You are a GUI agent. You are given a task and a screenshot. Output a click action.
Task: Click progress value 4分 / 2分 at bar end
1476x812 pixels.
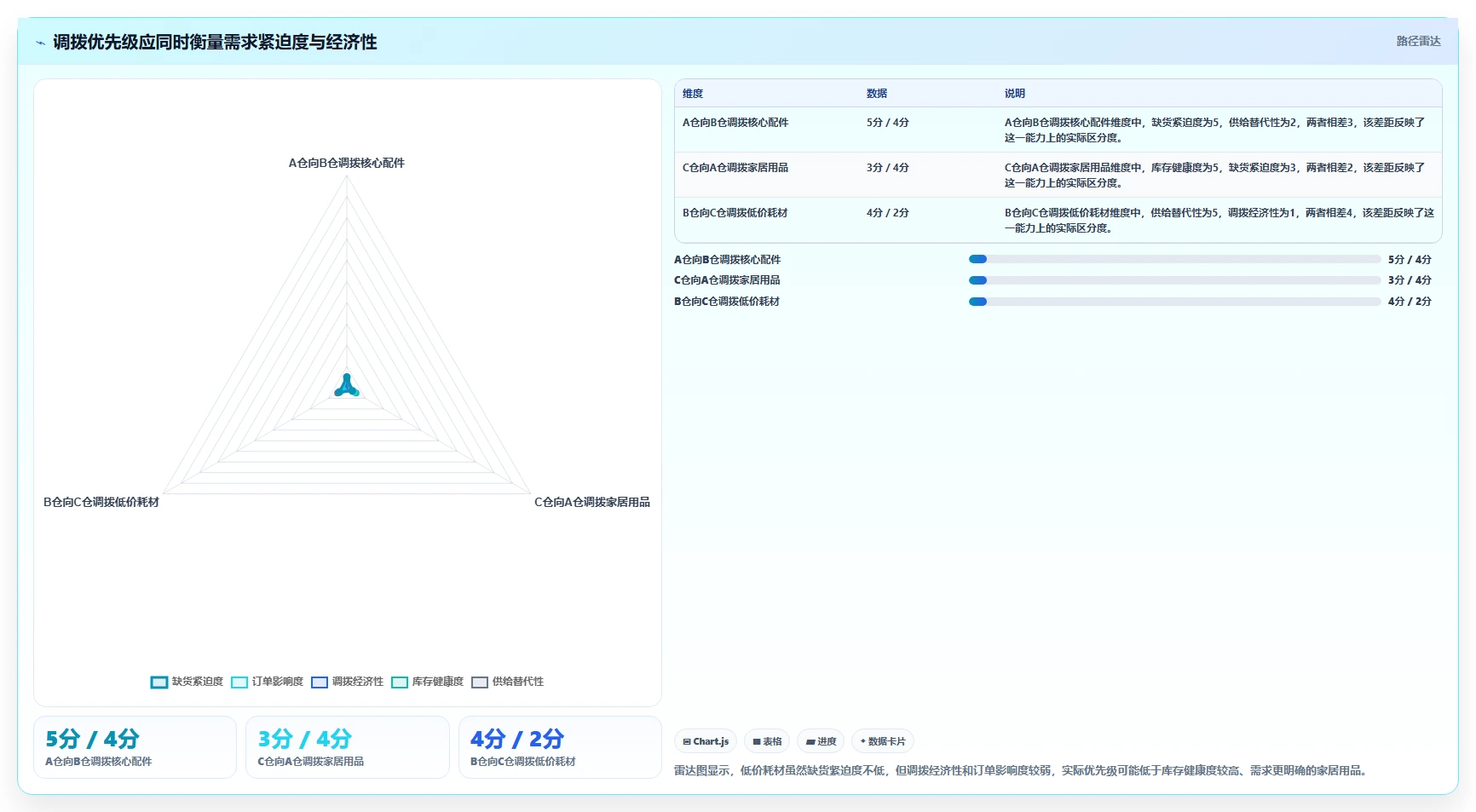(1410, 302)
